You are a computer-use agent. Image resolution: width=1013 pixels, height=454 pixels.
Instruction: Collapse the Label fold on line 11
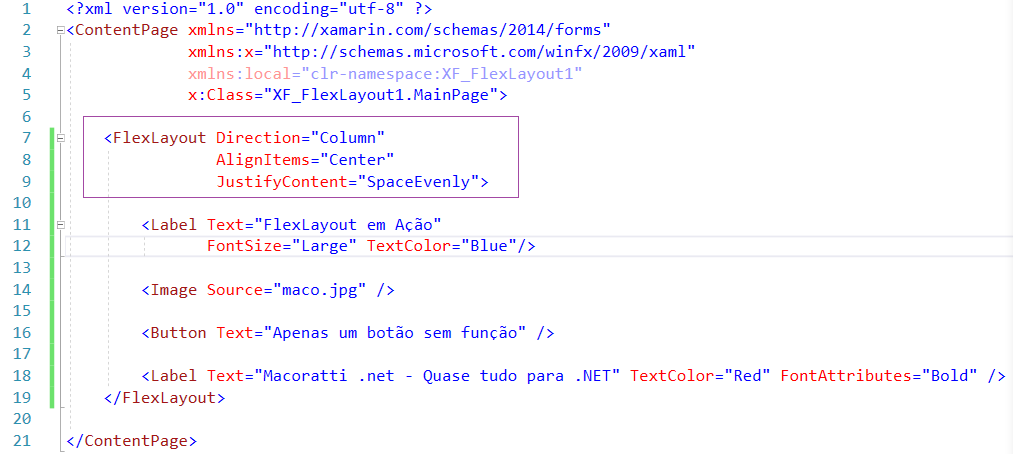61,225
